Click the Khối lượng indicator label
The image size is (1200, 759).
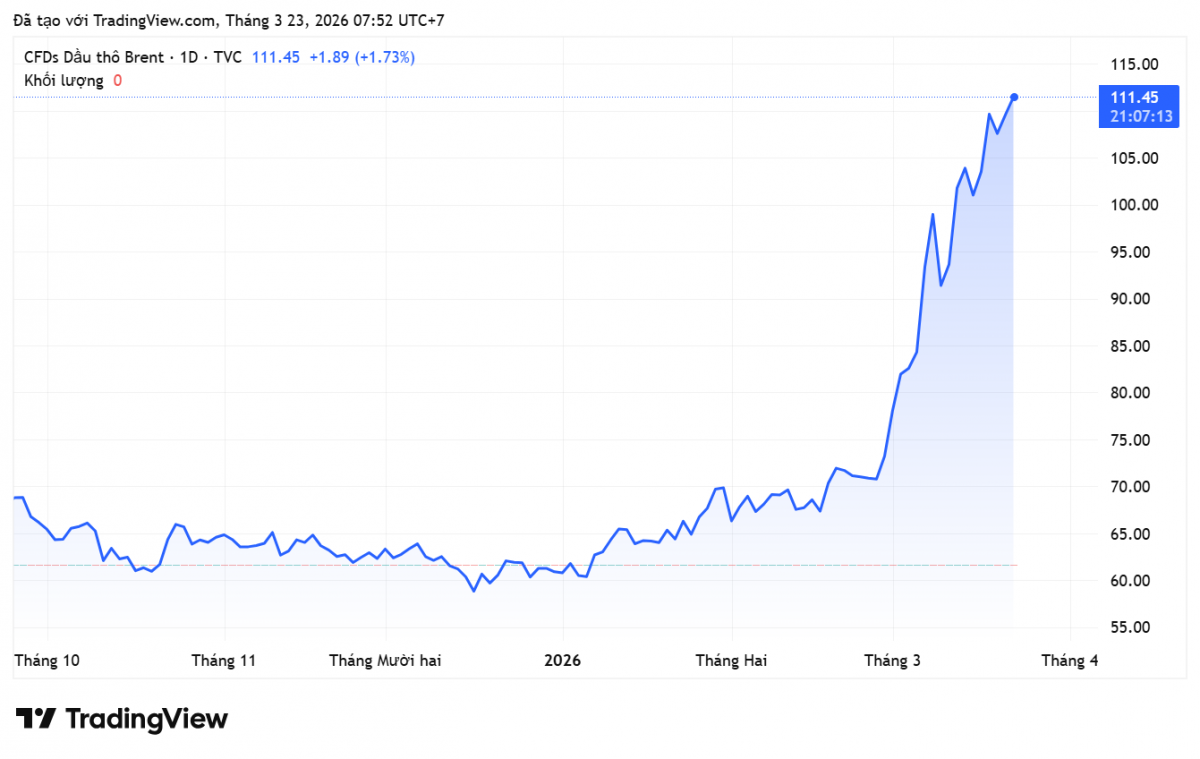(x=63, y=80)
